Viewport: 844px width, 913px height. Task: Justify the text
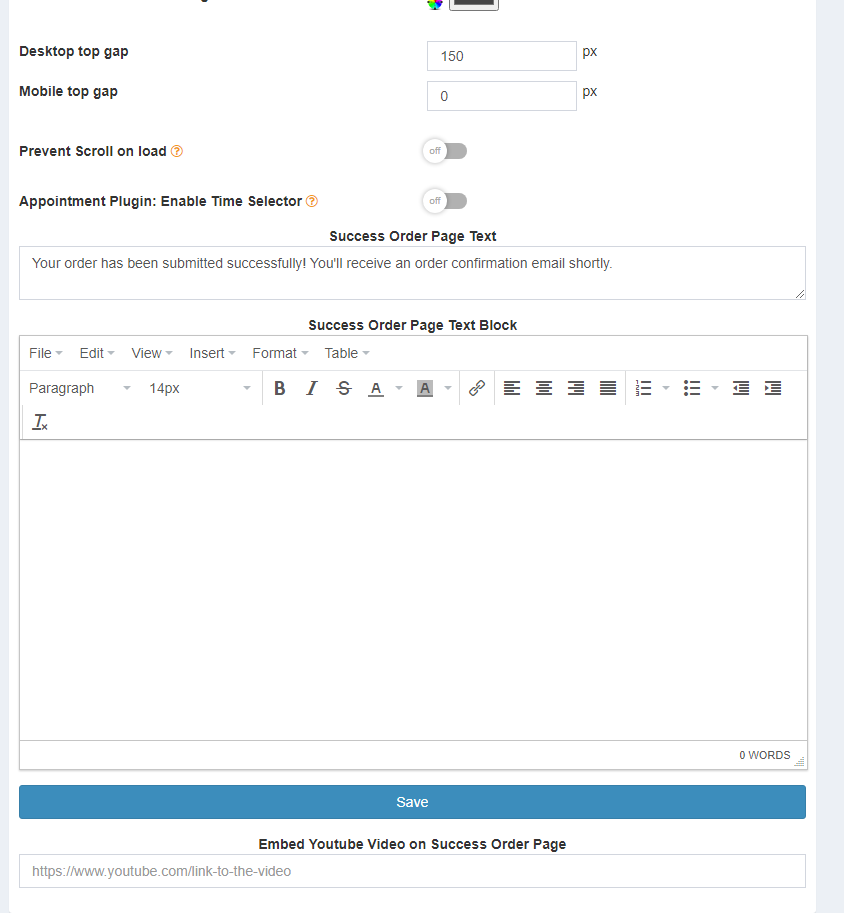pyautogui.click(x=608, y=388)
